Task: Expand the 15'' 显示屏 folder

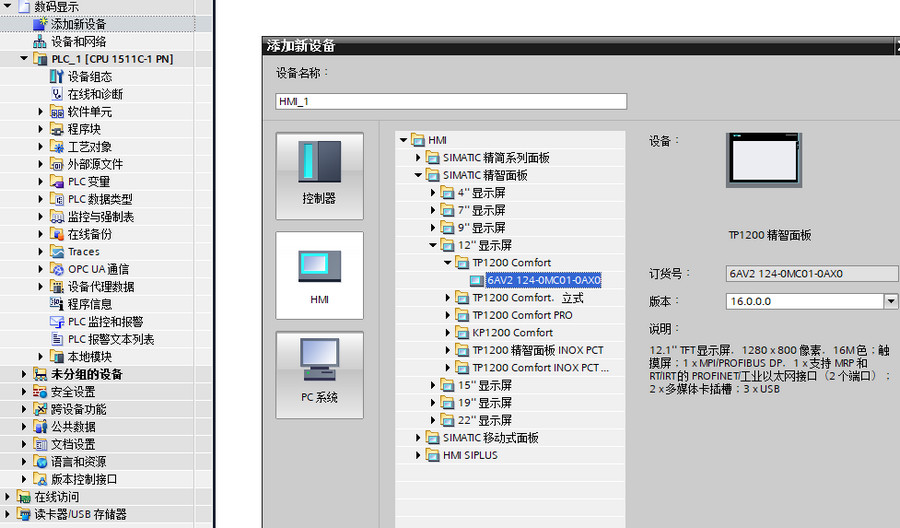Action: point(433,385)
